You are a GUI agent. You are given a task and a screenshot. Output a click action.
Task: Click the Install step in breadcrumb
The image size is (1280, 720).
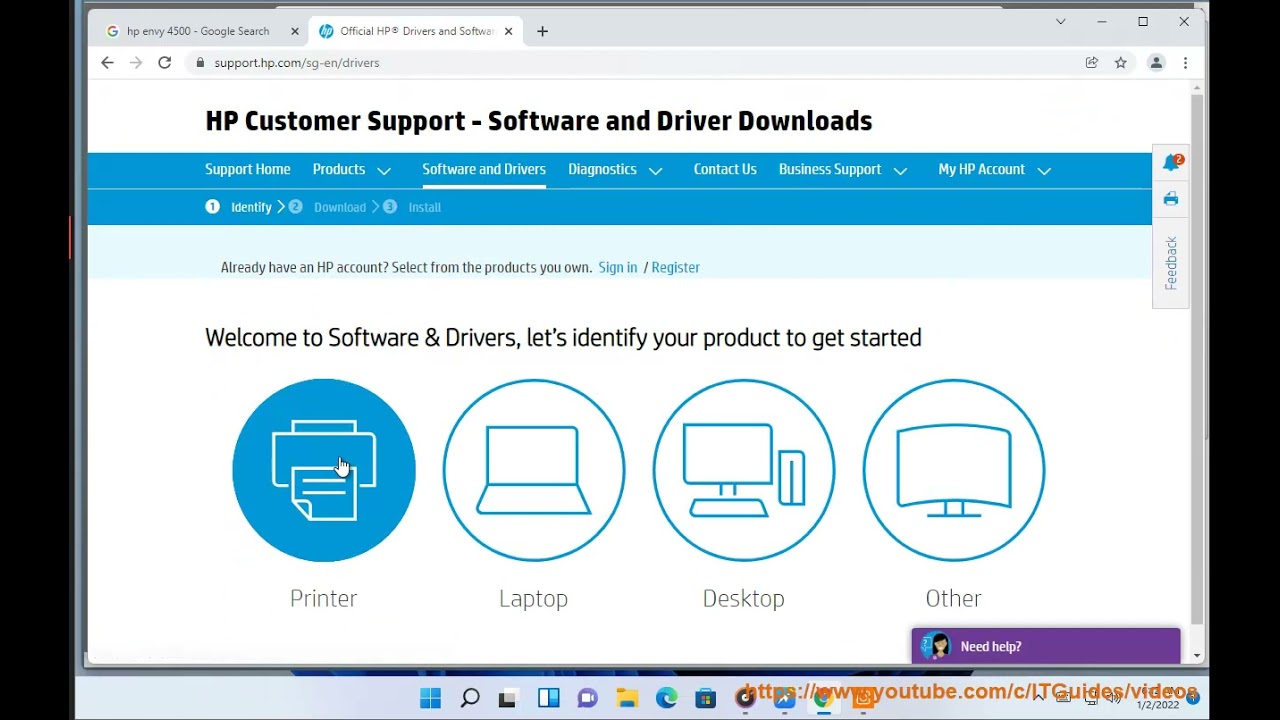[424, 207]
